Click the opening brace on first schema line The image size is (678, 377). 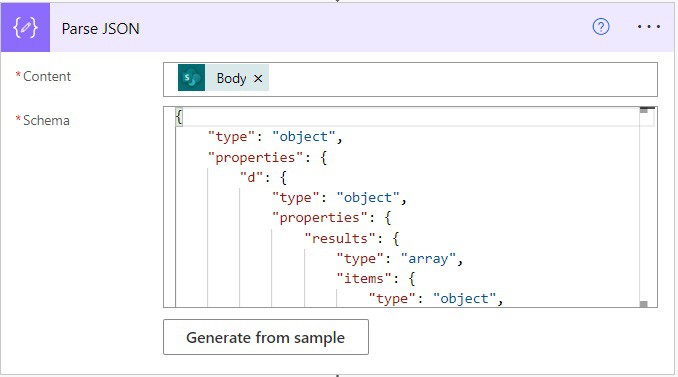pos(179,117)
